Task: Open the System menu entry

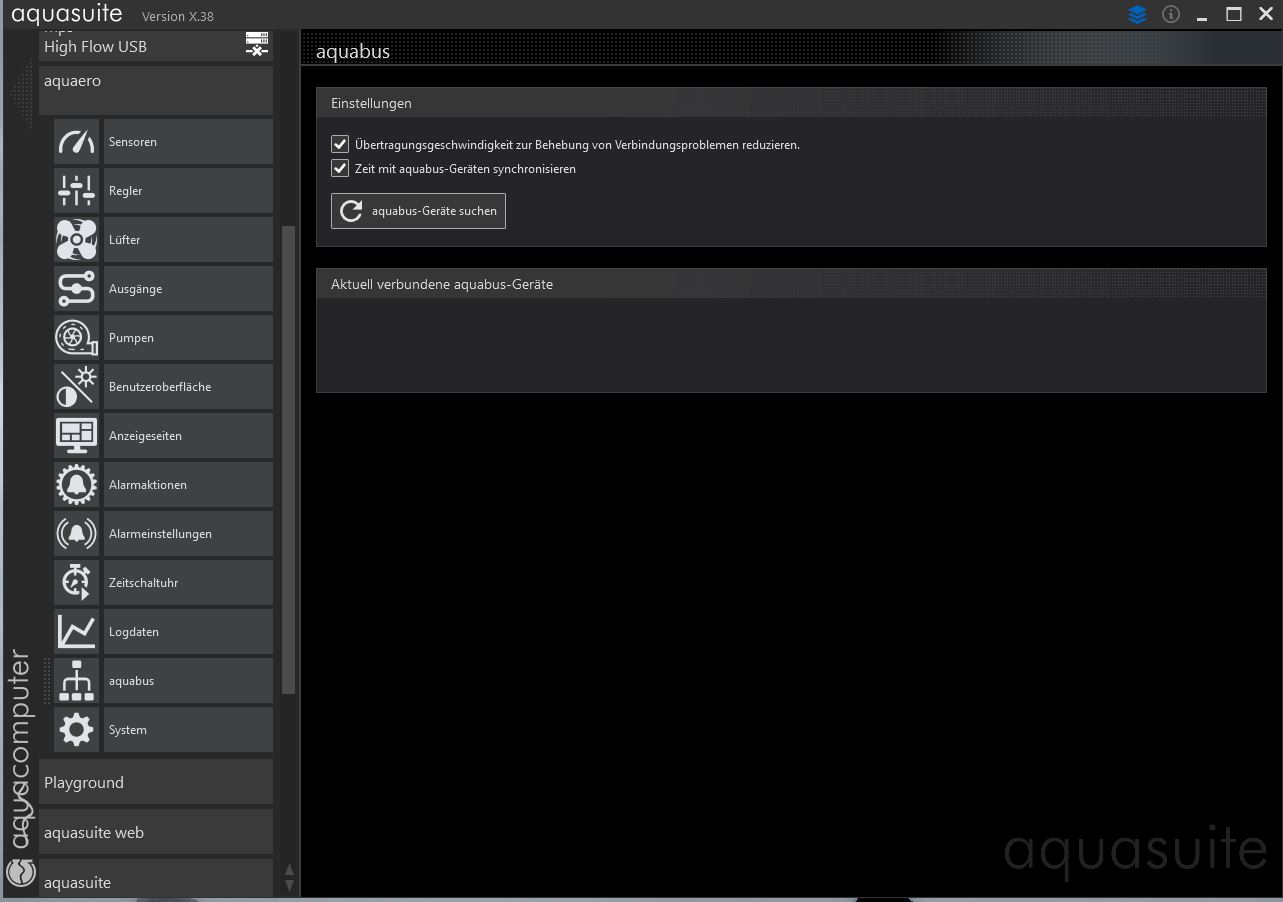Action: (188, 730)
